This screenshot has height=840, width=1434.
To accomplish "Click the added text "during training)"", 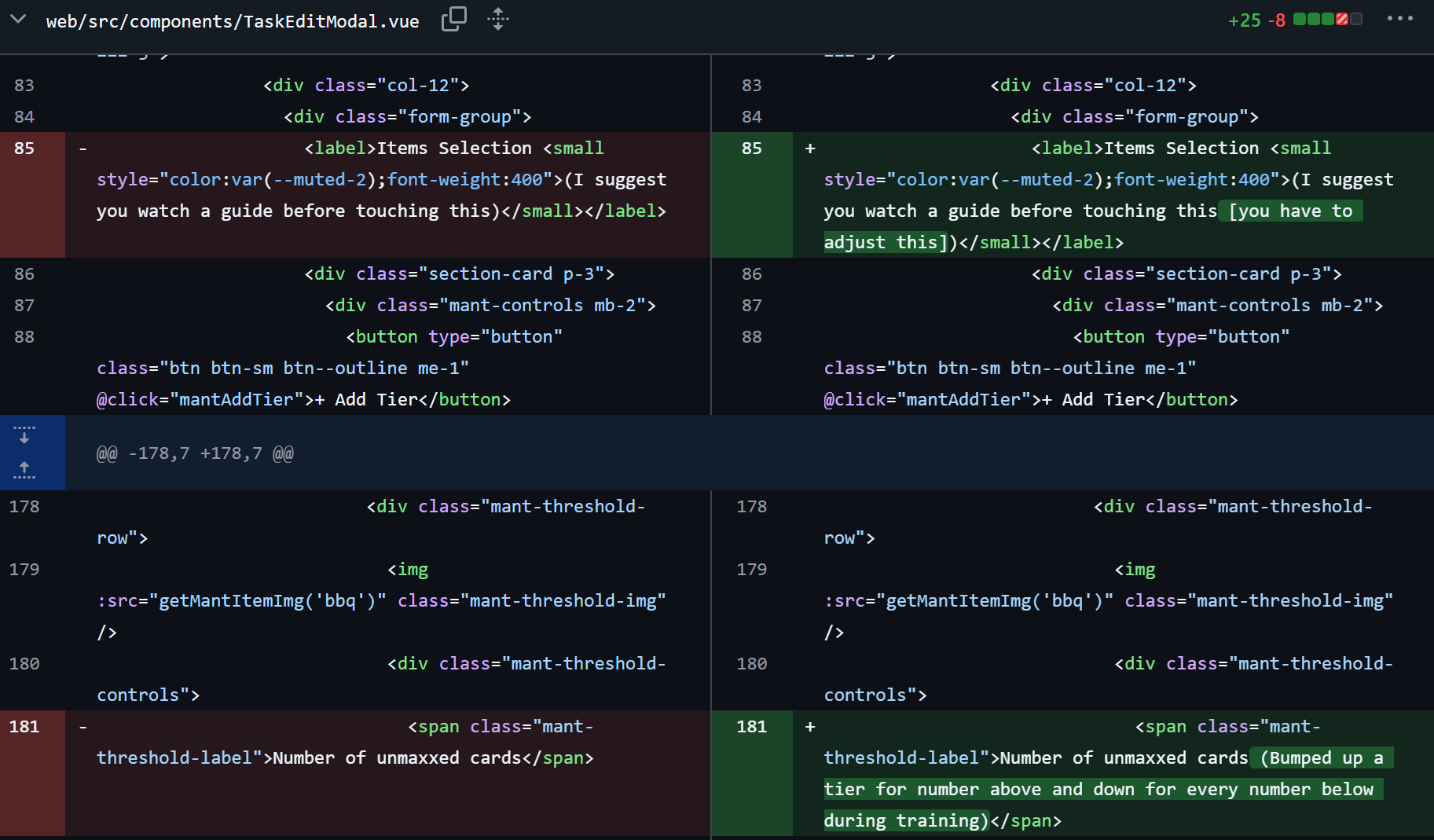I will pyautogui.click(x=907, y=820).
